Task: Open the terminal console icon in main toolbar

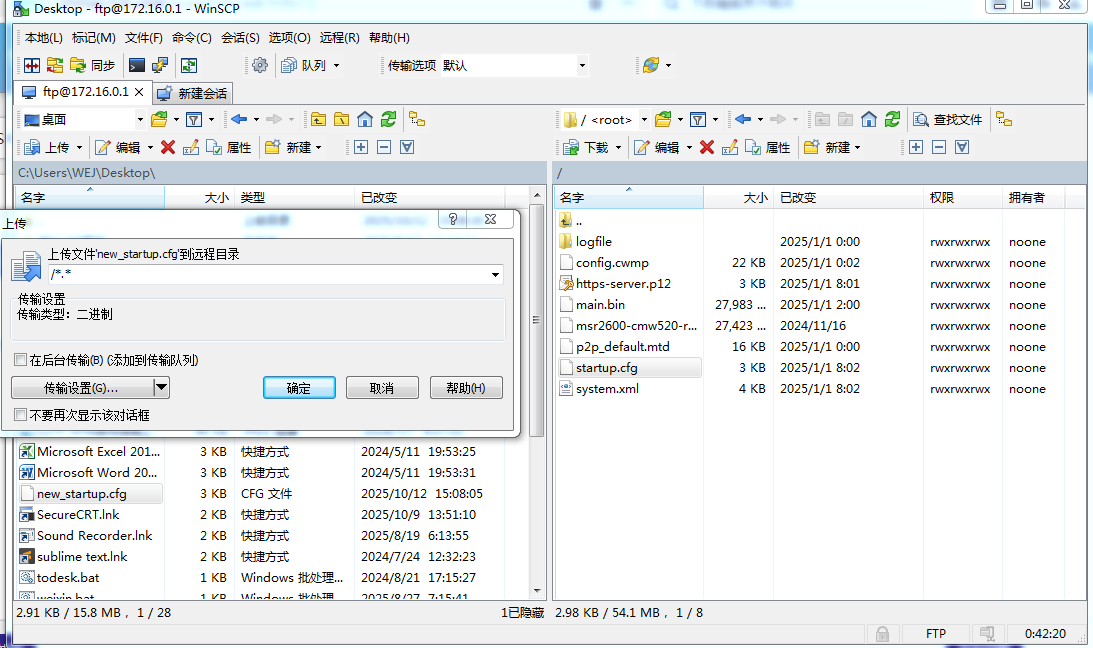Action: (137, 65)
